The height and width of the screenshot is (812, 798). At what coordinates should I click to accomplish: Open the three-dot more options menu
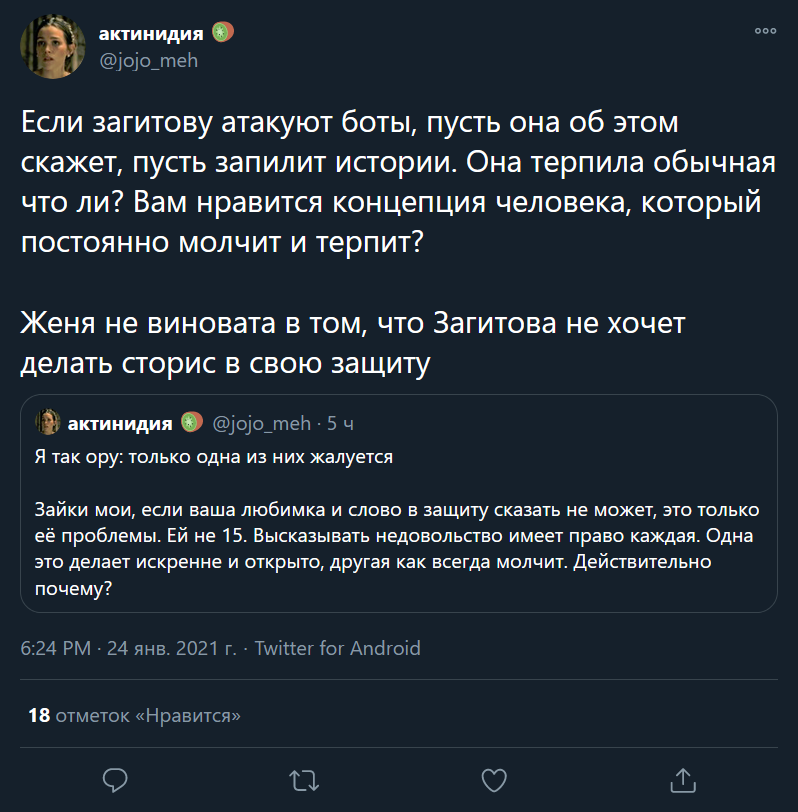click(765, 31)
